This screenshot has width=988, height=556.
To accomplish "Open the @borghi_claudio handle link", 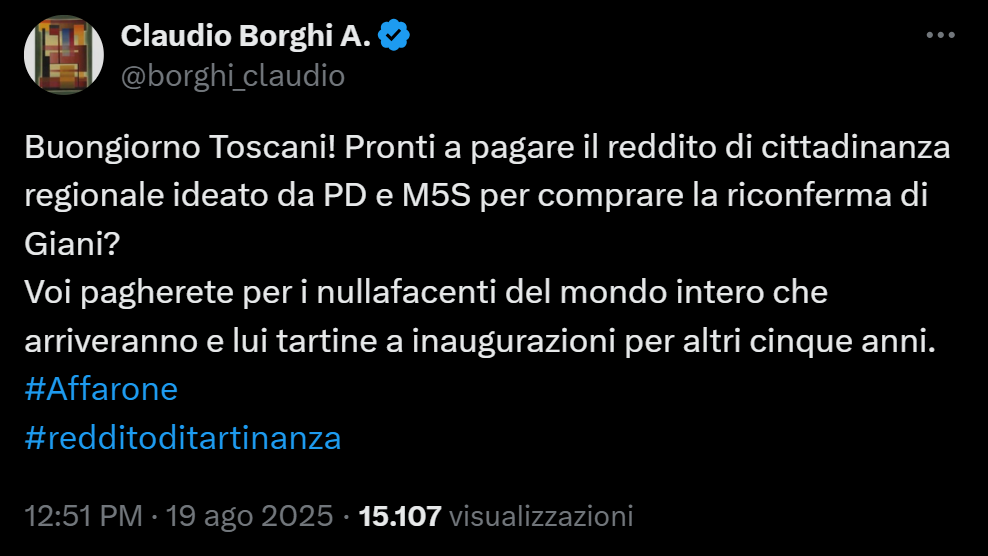I will click(232, 76).
